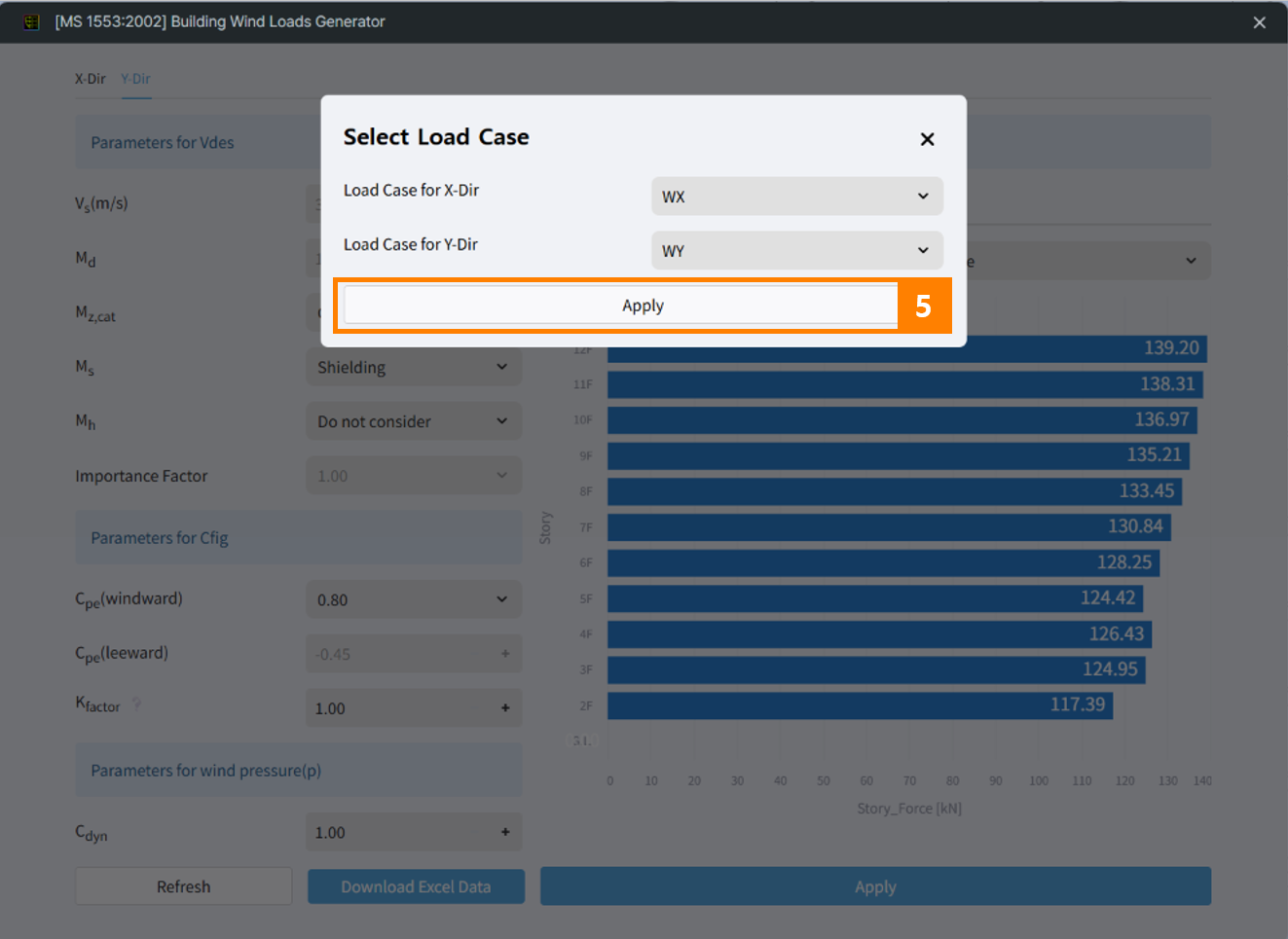Expand the Ms Shielding dropdown
1288x939 pixels.
tap(413, 368)
